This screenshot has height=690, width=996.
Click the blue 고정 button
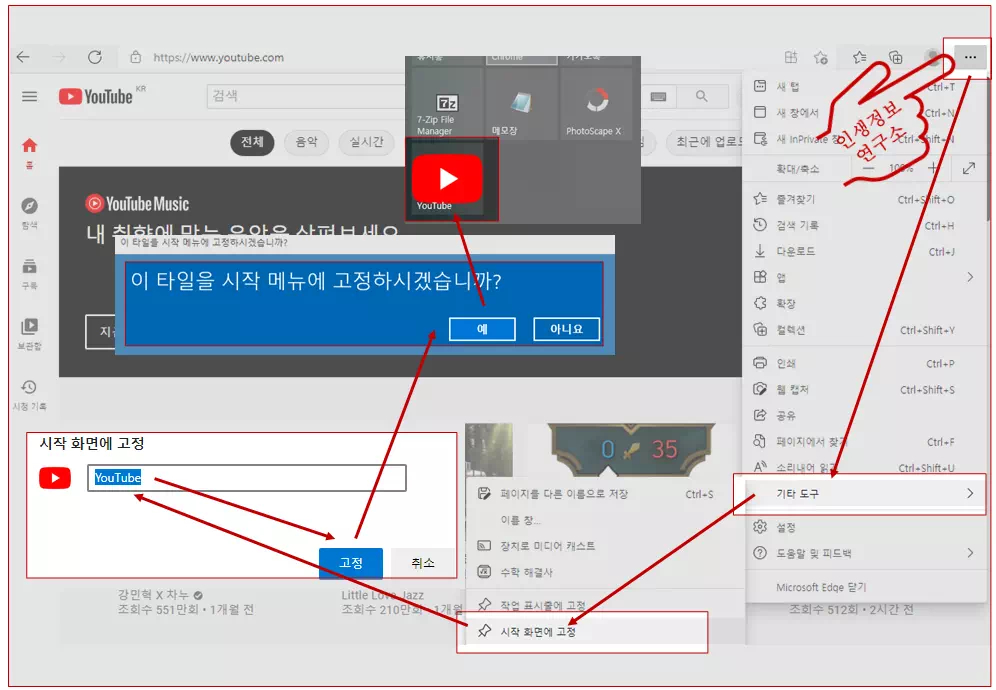[x=351, y=563]
